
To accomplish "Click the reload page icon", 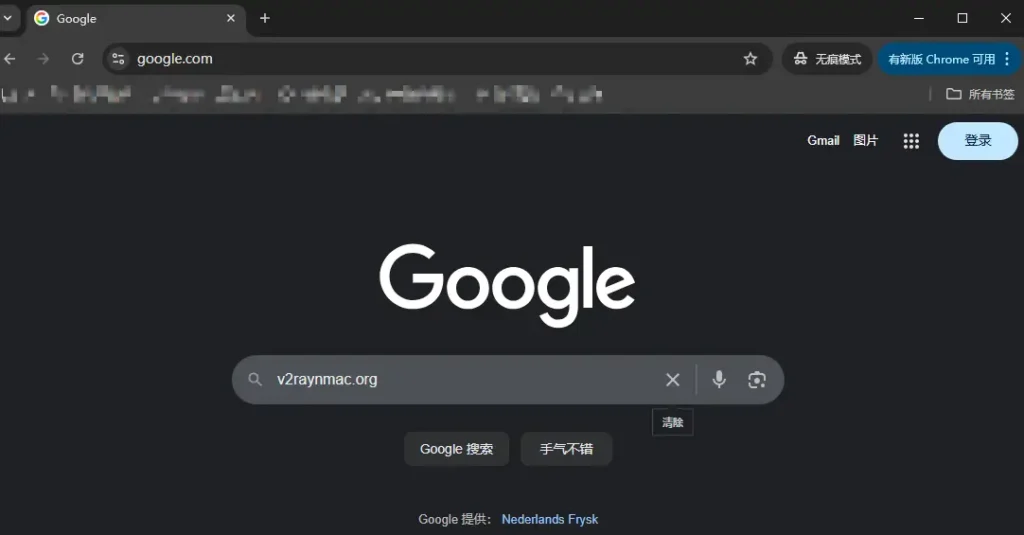I will pyautogui.click(x=77, y=59).
